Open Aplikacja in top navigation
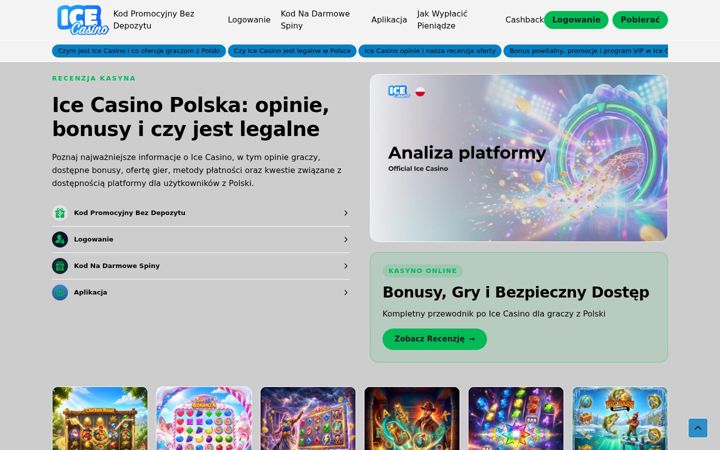This screenshot has width=720, height=450. click(389, 20)
